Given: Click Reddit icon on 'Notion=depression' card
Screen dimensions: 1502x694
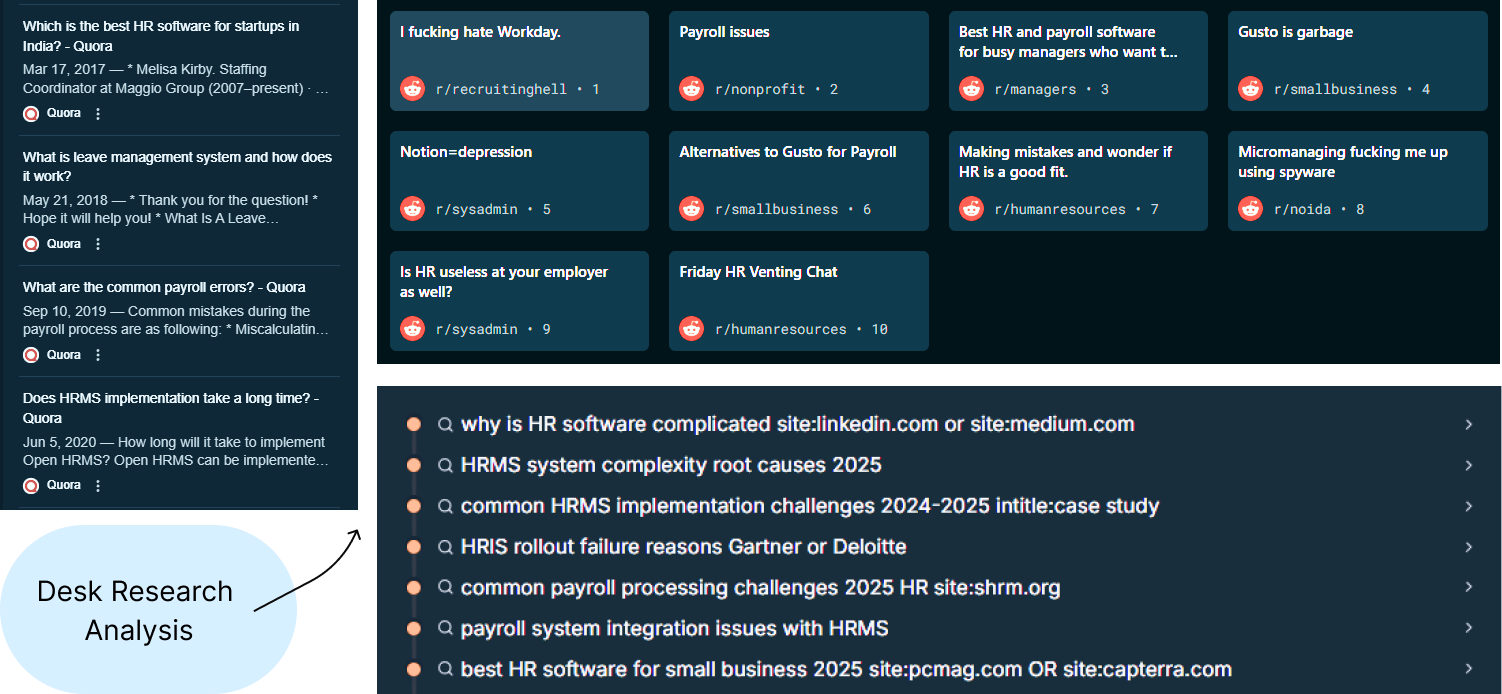Looking at the screenshot, I should click(412, 209).
